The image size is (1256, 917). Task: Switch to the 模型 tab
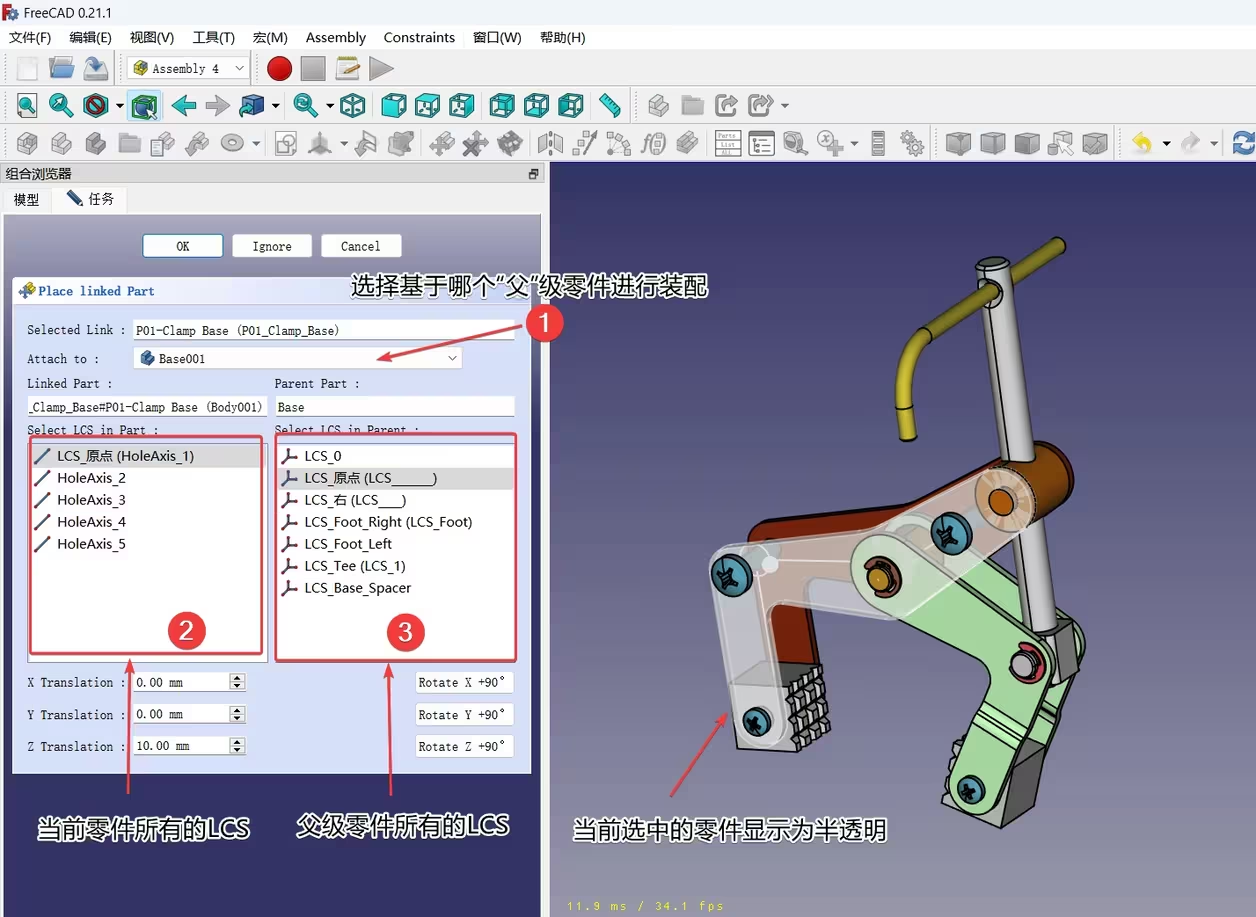[x=27, y=199]
